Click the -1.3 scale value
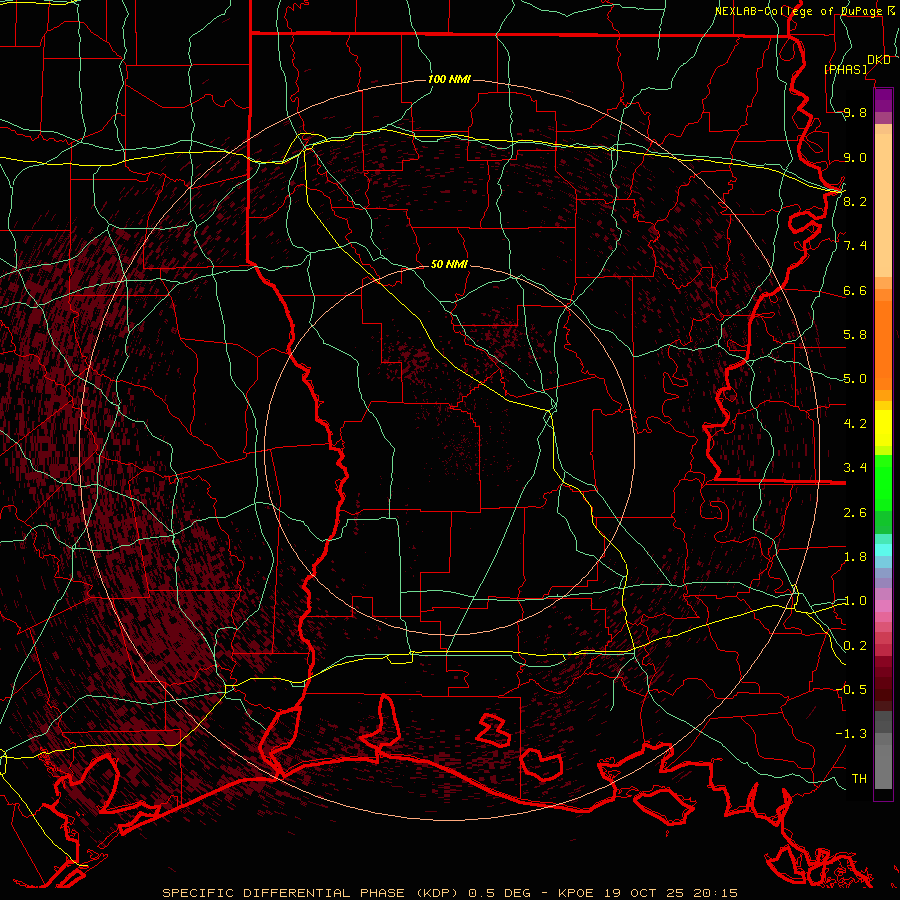Screen dimensions: 900x900 851,734
